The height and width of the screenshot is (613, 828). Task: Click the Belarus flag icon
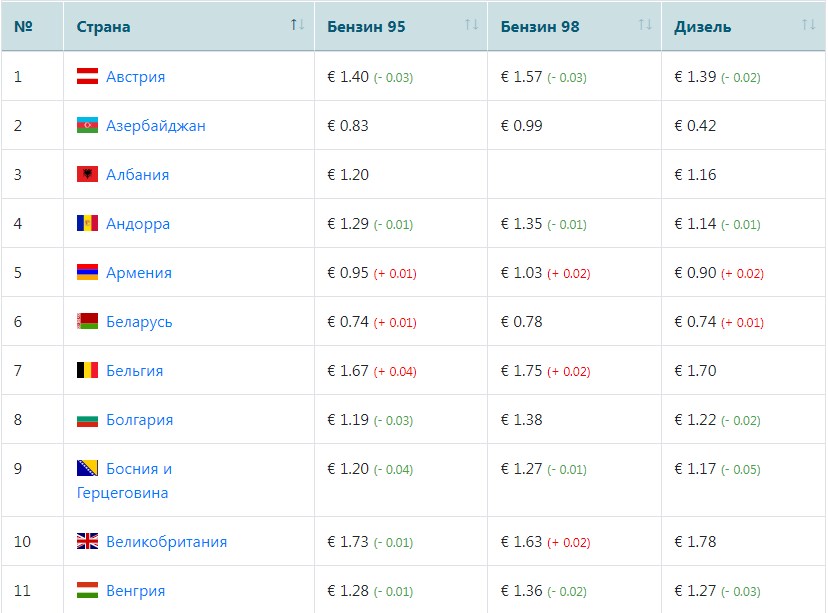tap(87, 321)
